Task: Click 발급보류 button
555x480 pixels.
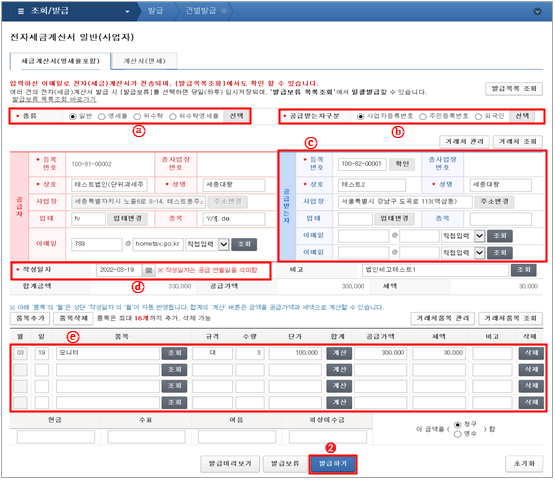Action: 285,464
